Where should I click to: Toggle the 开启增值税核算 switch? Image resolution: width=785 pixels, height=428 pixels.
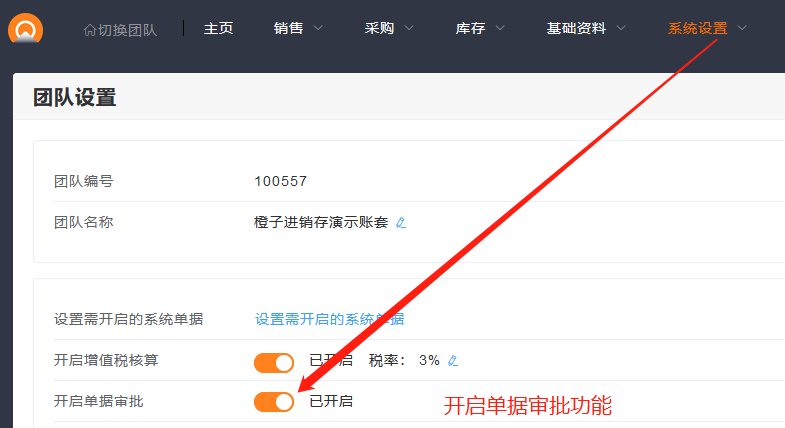273,362
